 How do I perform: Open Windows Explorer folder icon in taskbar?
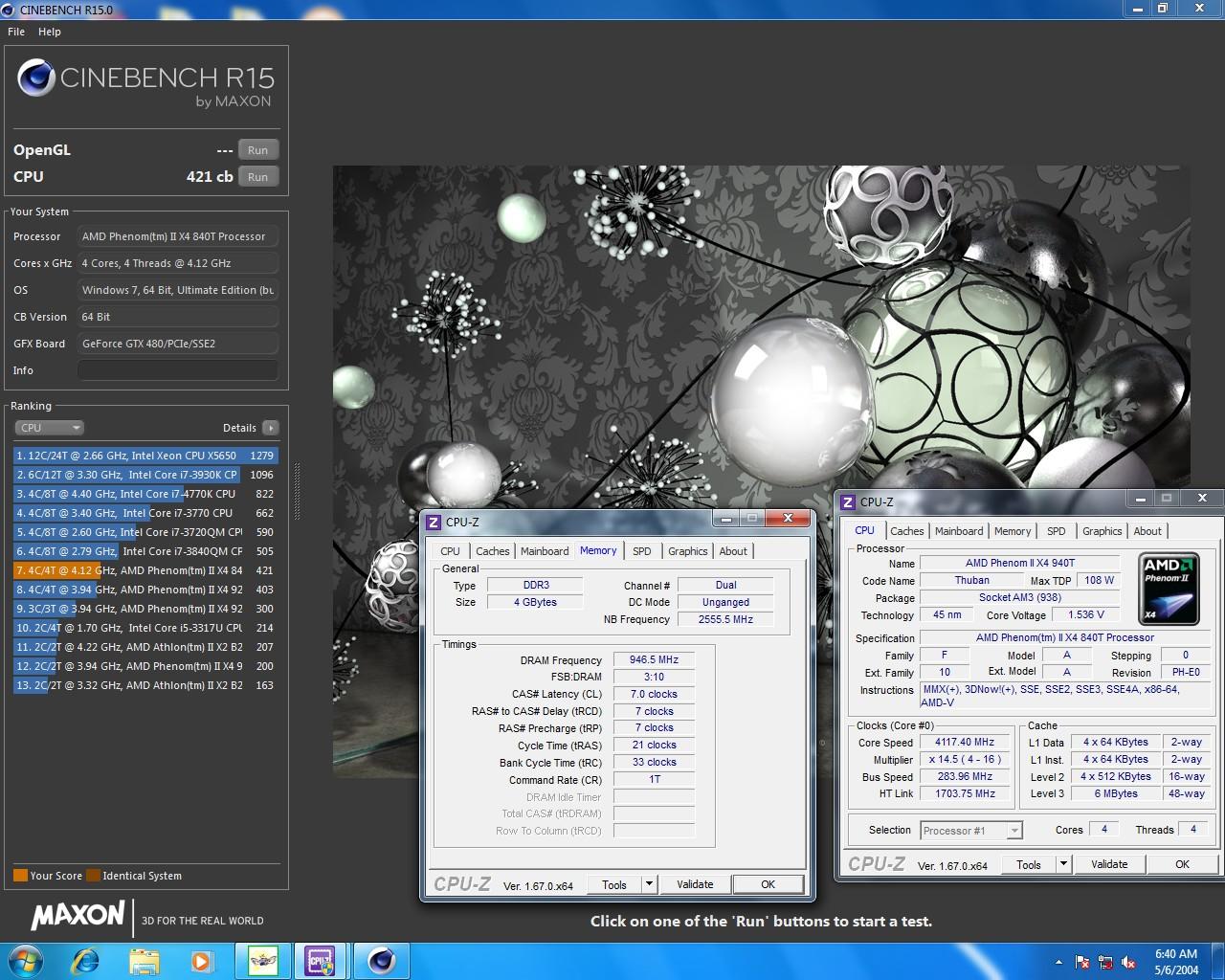click(x=144, y=960)
